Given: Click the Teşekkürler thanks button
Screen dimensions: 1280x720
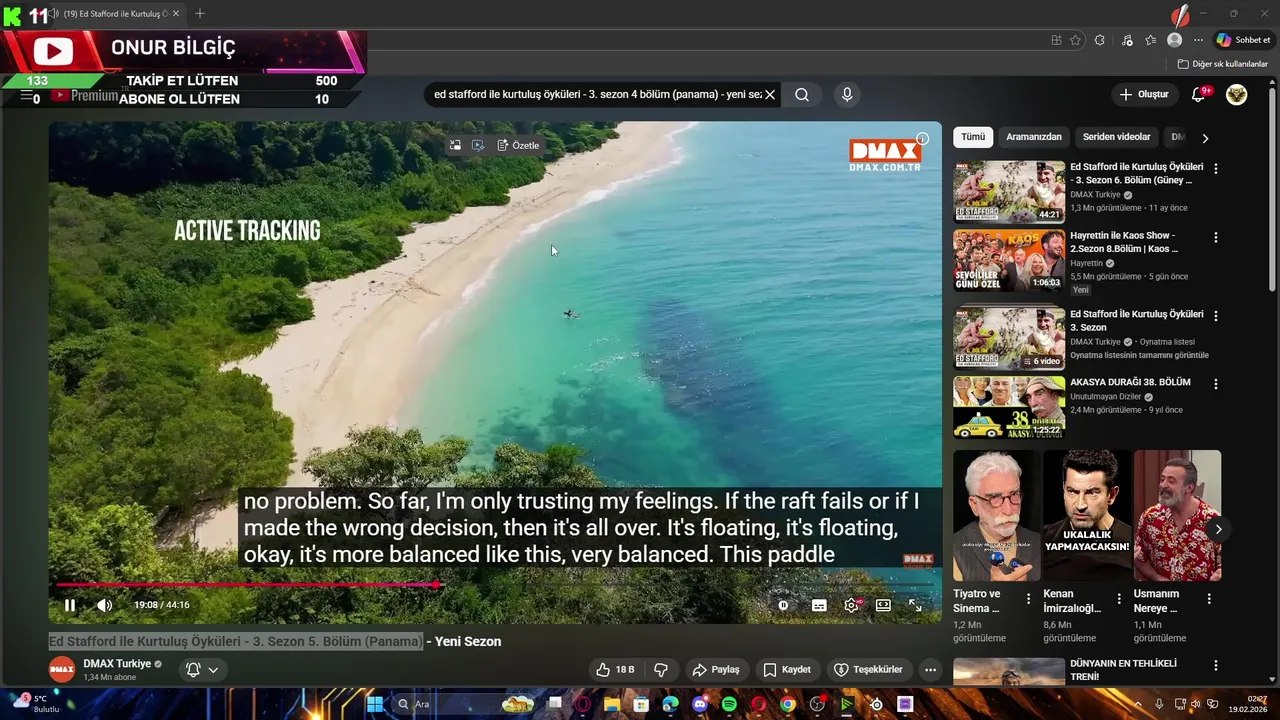Looking at the screenshot, I should point(869,670).
